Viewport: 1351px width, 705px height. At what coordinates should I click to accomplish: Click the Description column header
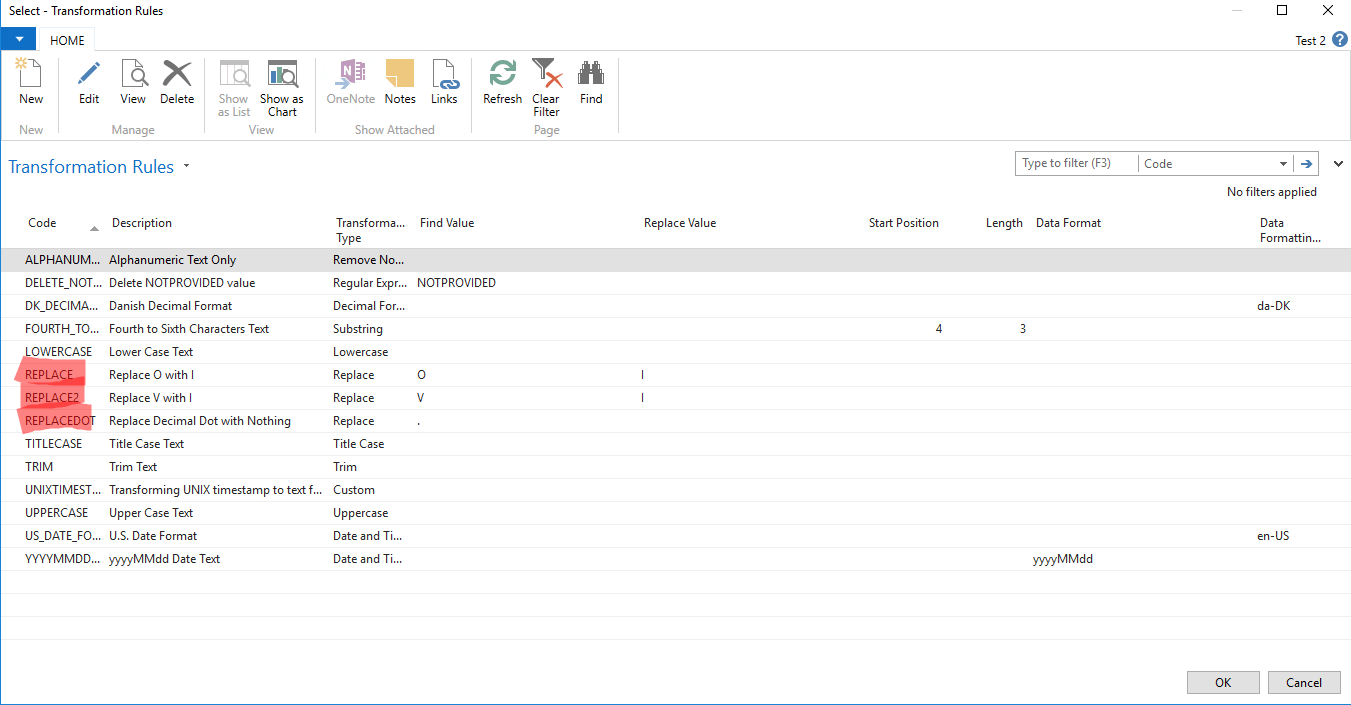click(142, 223)
